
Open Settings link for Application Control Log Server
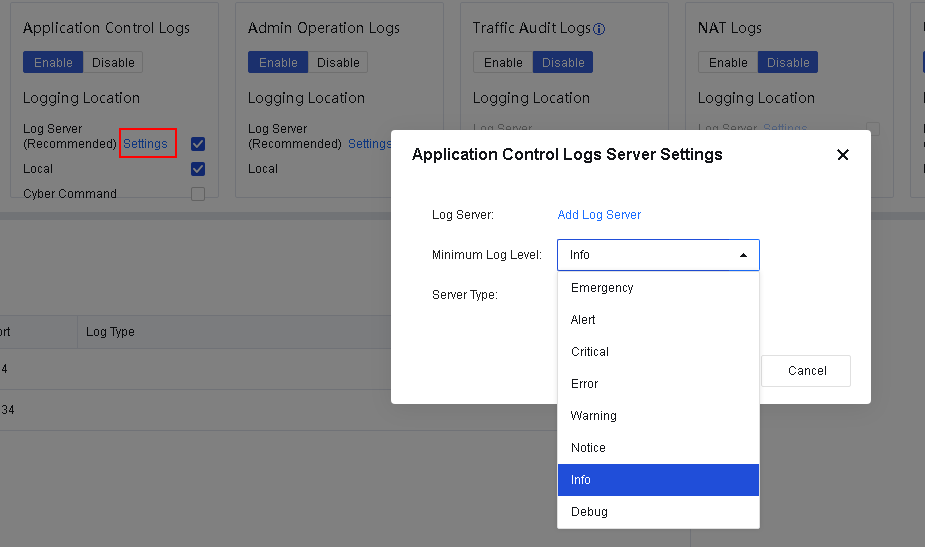point(146,144)
